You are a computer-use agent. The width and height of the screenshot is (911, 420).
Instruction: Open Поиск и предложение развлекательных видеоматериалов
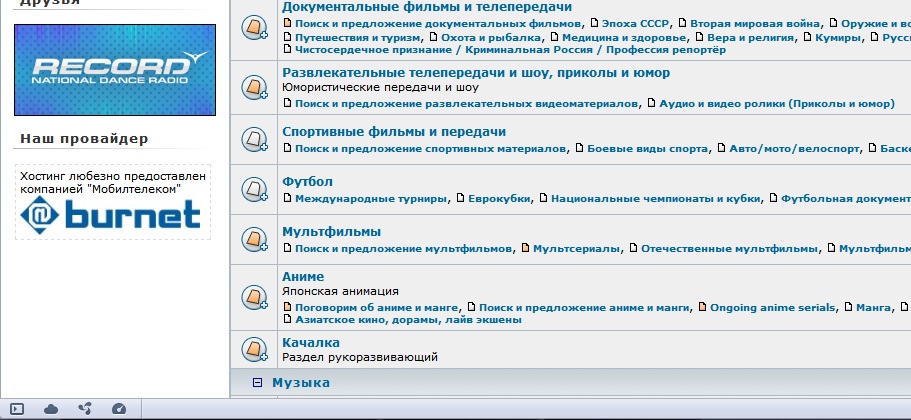point(467,103)
